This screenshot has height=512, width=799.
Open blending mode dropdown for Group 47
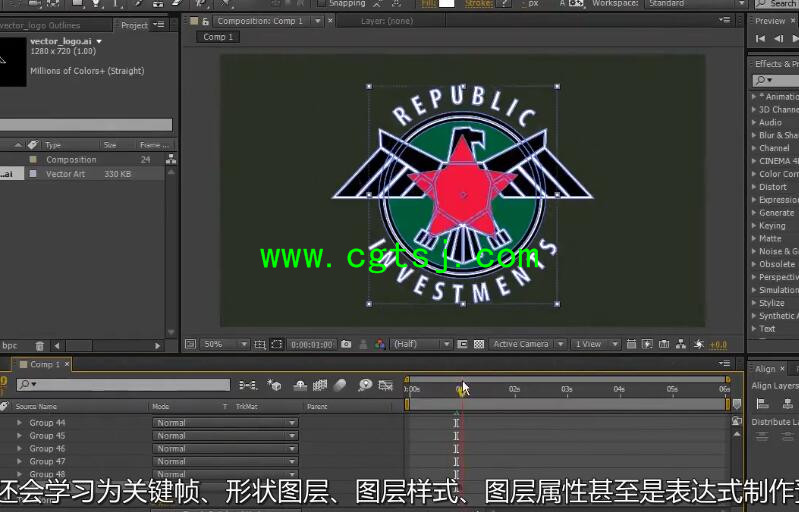point(225,461)
